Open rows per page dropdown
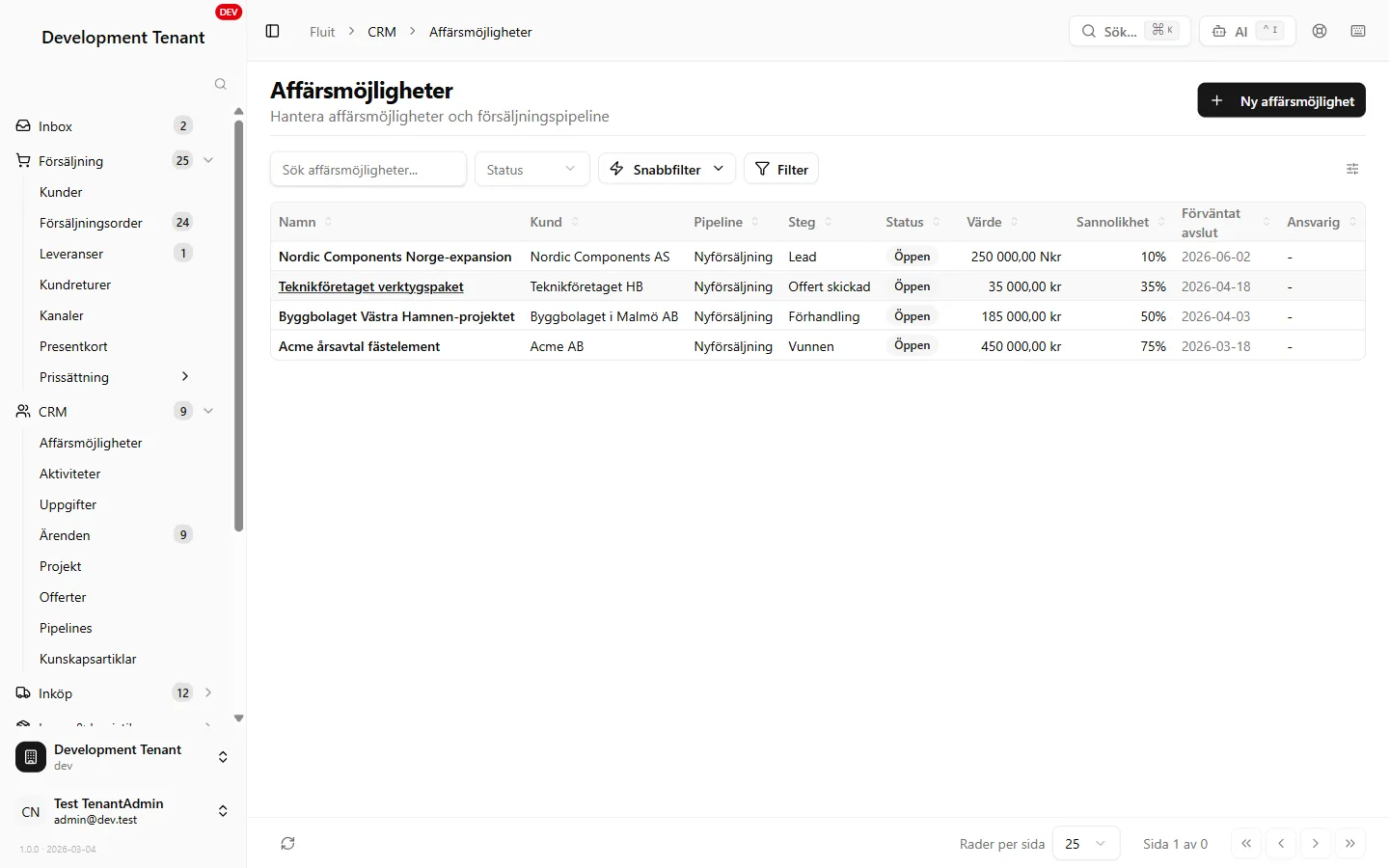This screenshot has height=868, width=1389. click(1086, 844)
